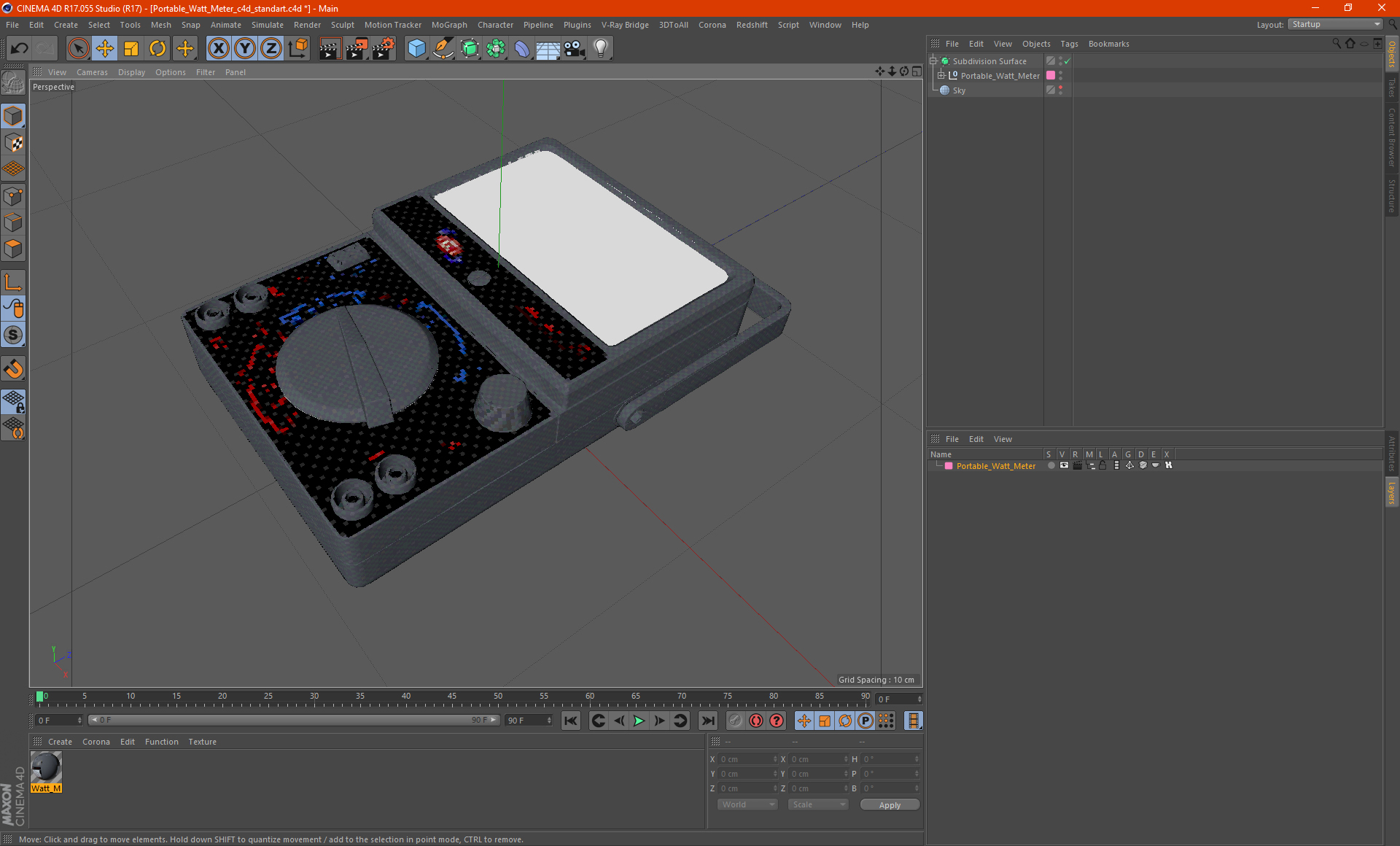The width and height of the screenshot is (1400, 846).
Task: Toggle layer lock icon
Action: tap(1102, 465)
